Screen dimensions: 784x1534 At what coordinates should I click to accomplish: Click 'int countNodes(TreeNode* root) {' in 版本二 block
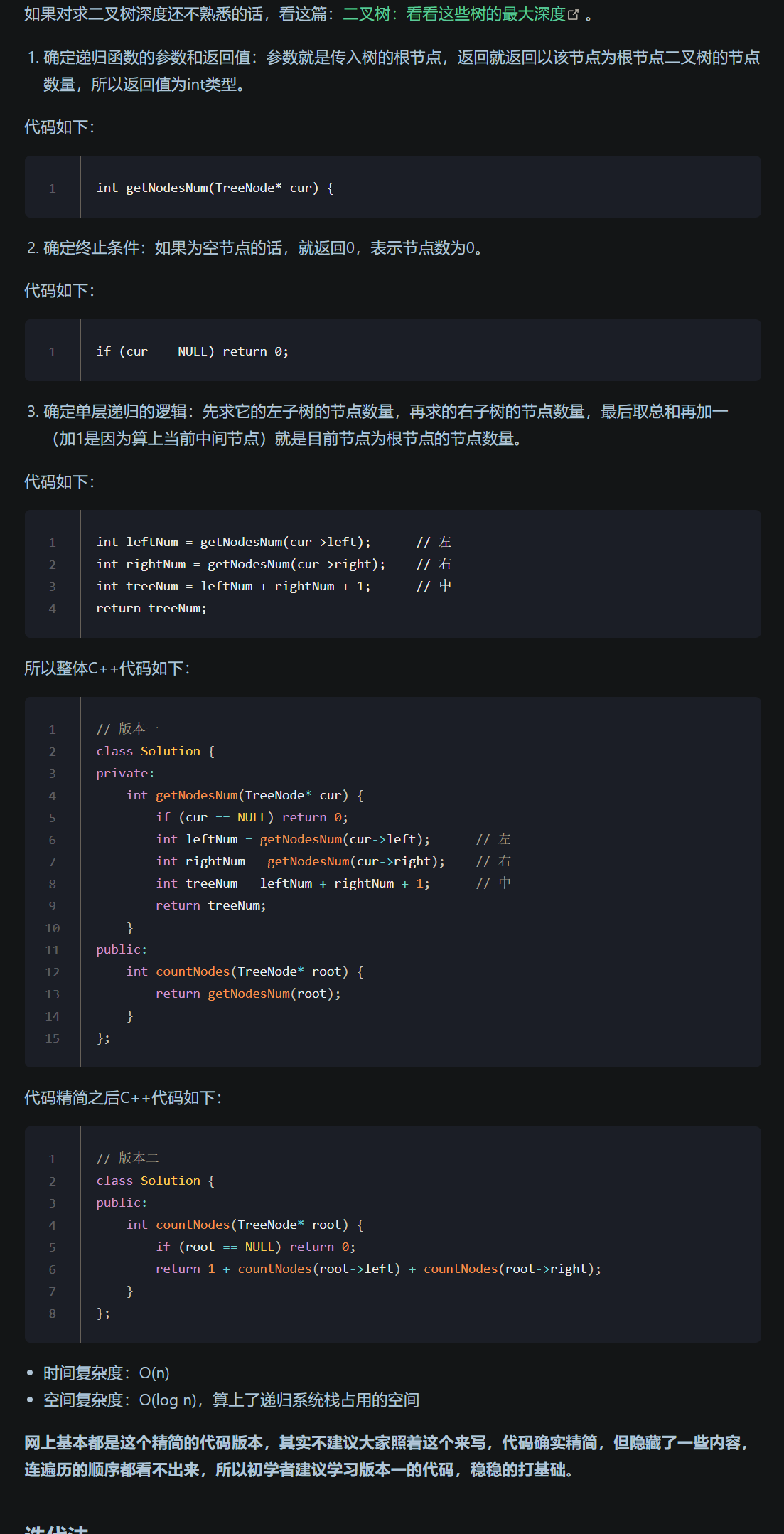click(x=245, y=1225)
